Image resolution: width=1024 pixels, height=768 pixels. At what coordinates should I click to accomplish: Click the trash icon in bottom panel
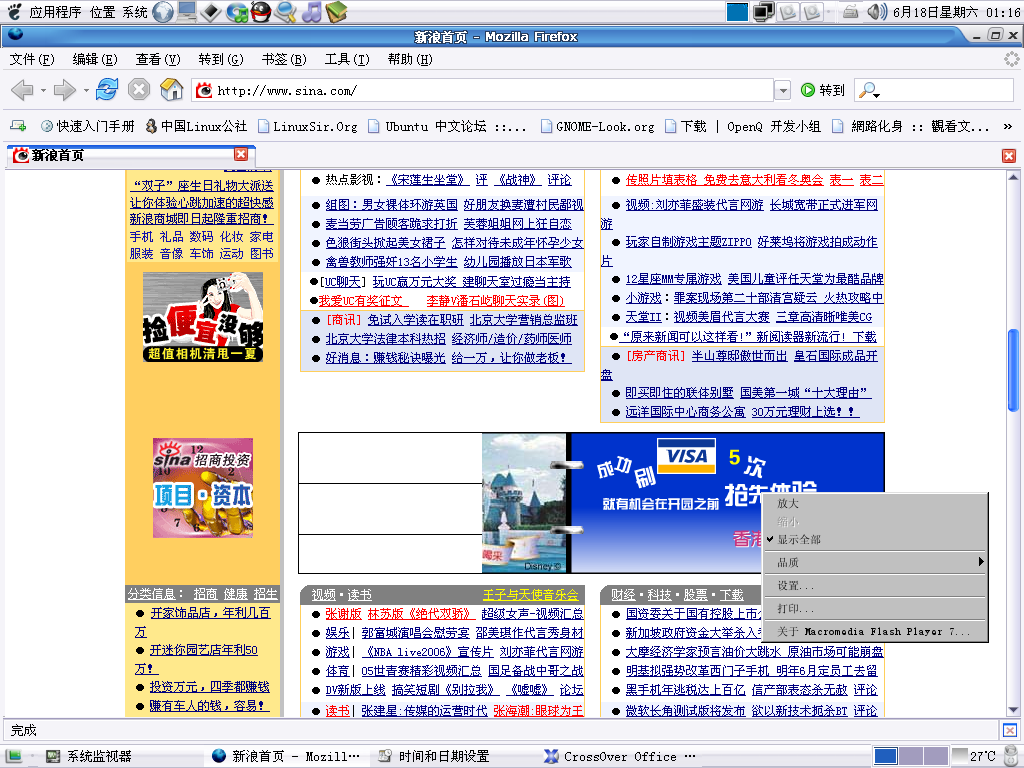pos(1011,756)
